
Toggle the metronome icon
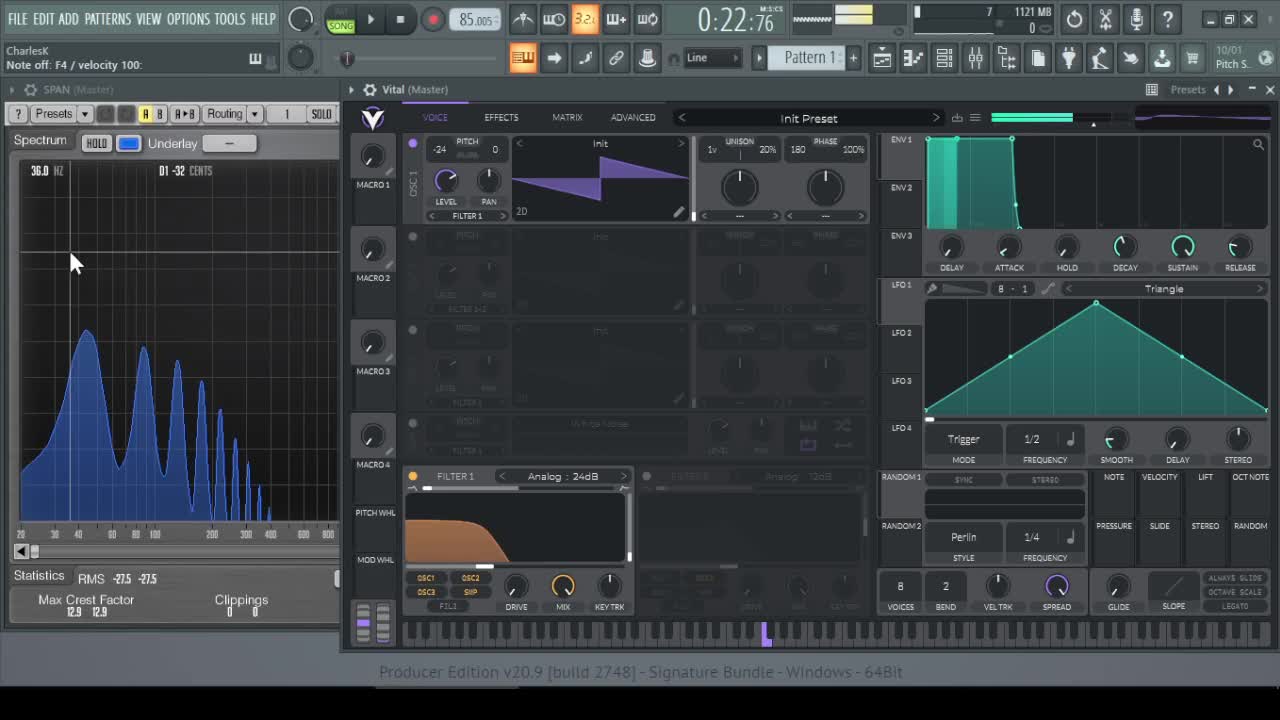pos(522,19)
